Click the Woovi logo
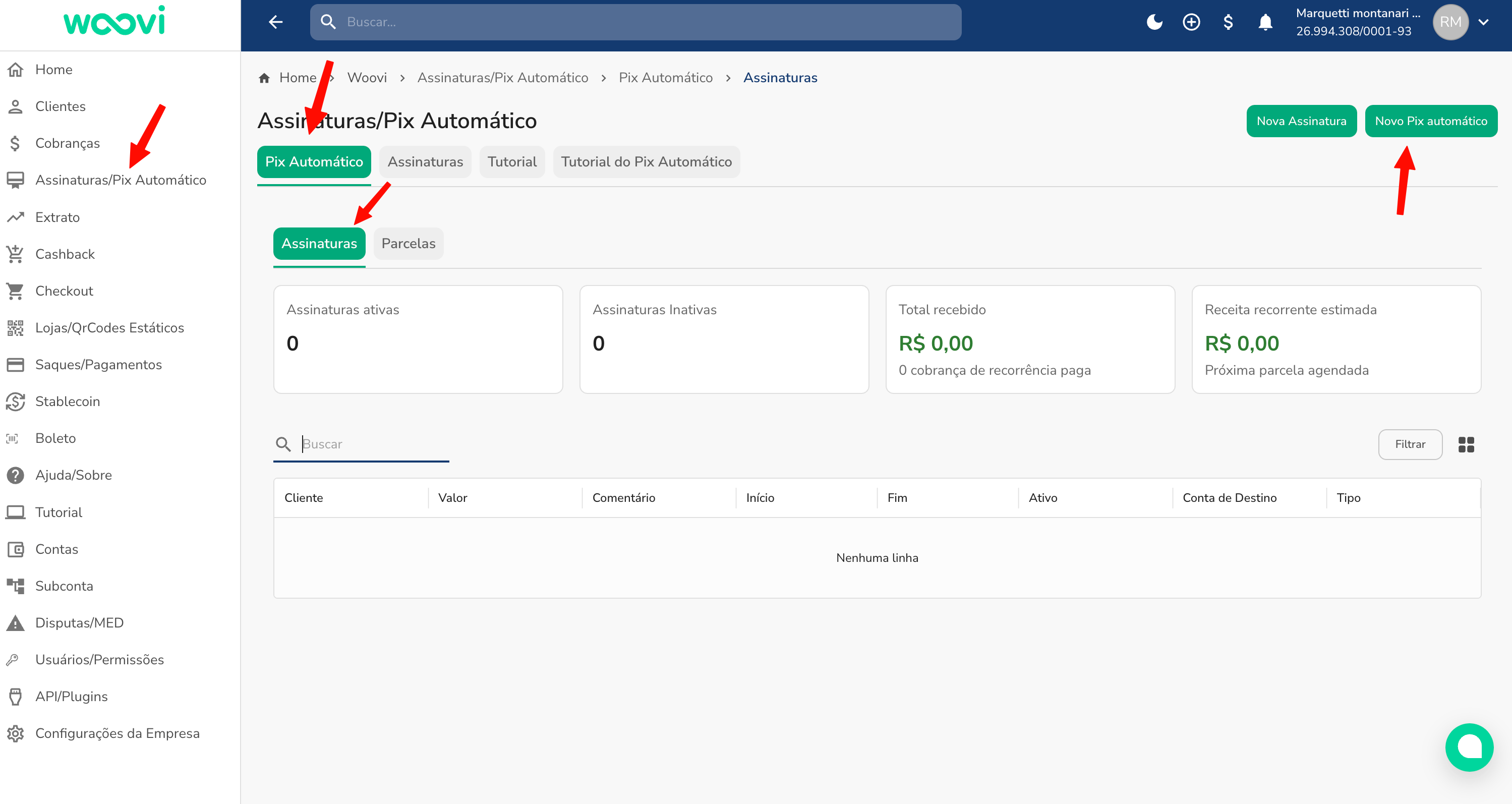 coord(114,22)
